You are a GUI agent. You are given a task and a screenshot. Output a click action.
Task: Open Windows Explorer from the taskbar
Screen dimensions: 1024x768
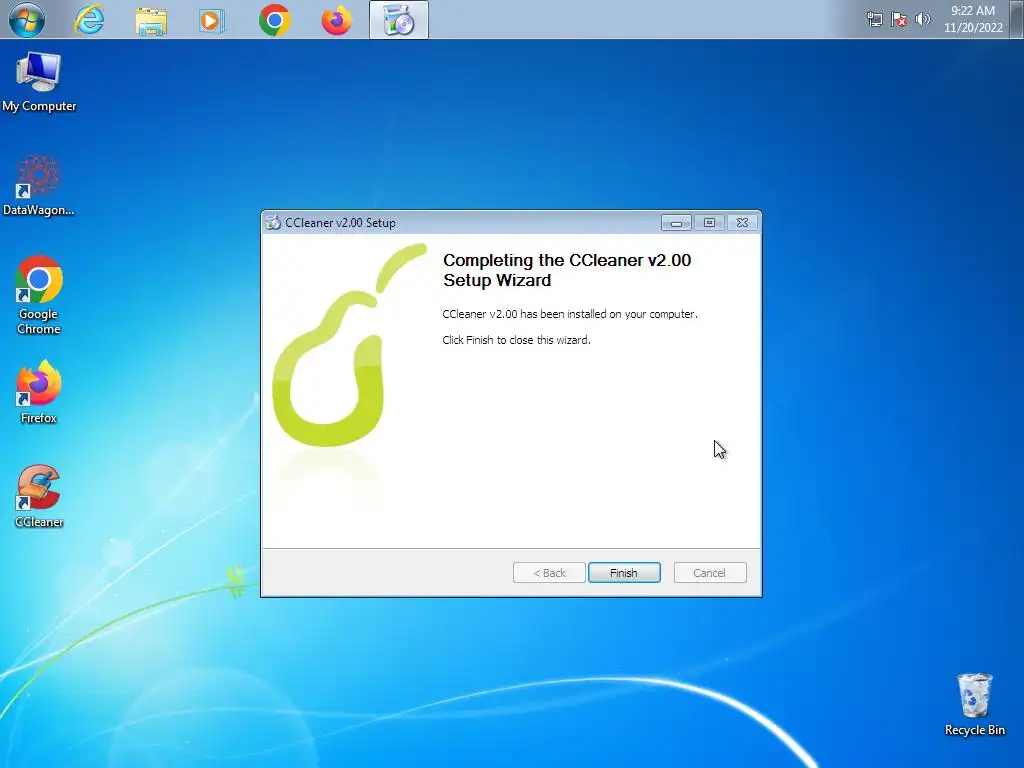tap(151, 20)
